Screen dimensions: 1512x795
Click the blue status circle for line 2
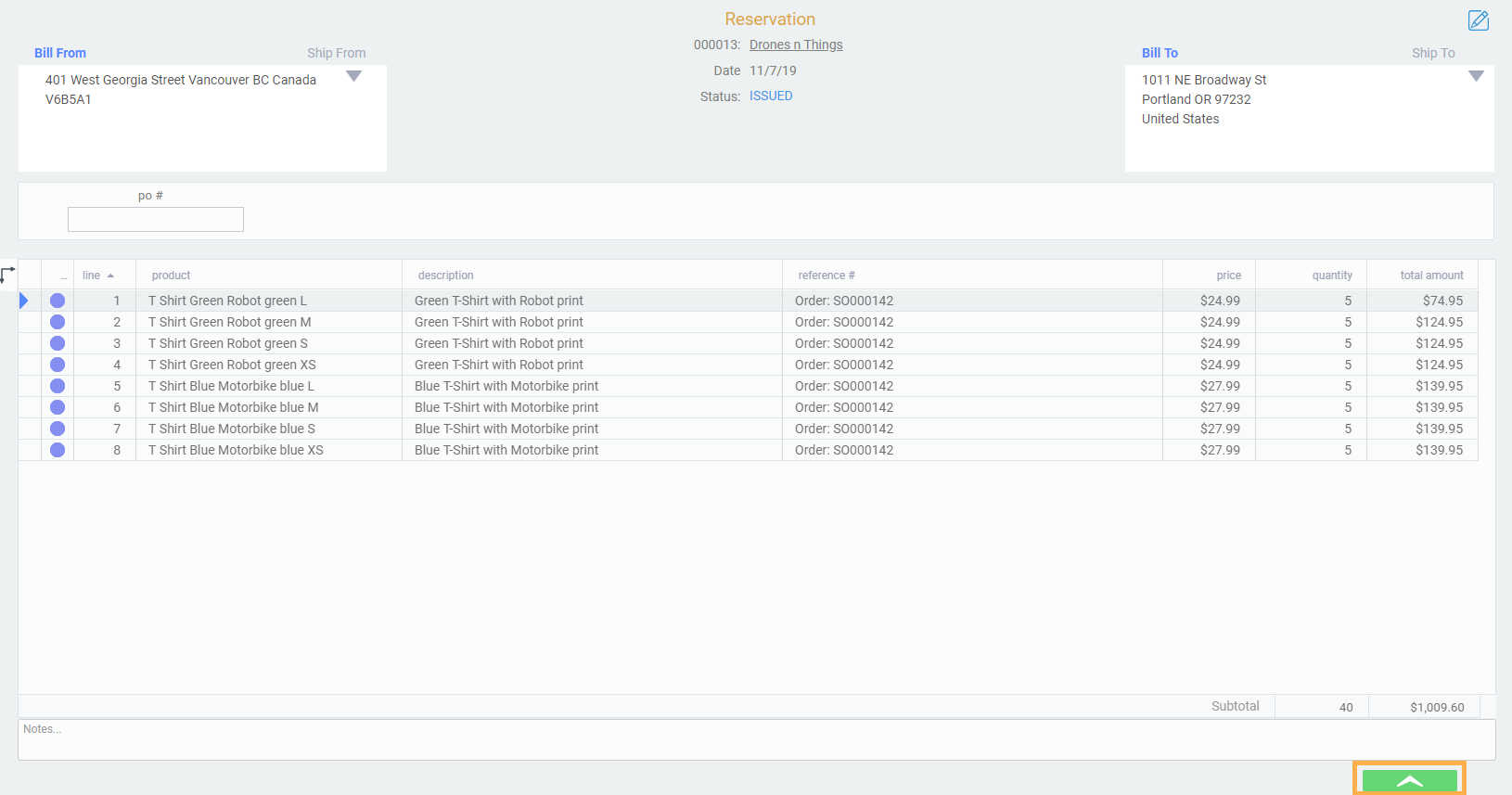pyautogui.click(x=58, y=322)
